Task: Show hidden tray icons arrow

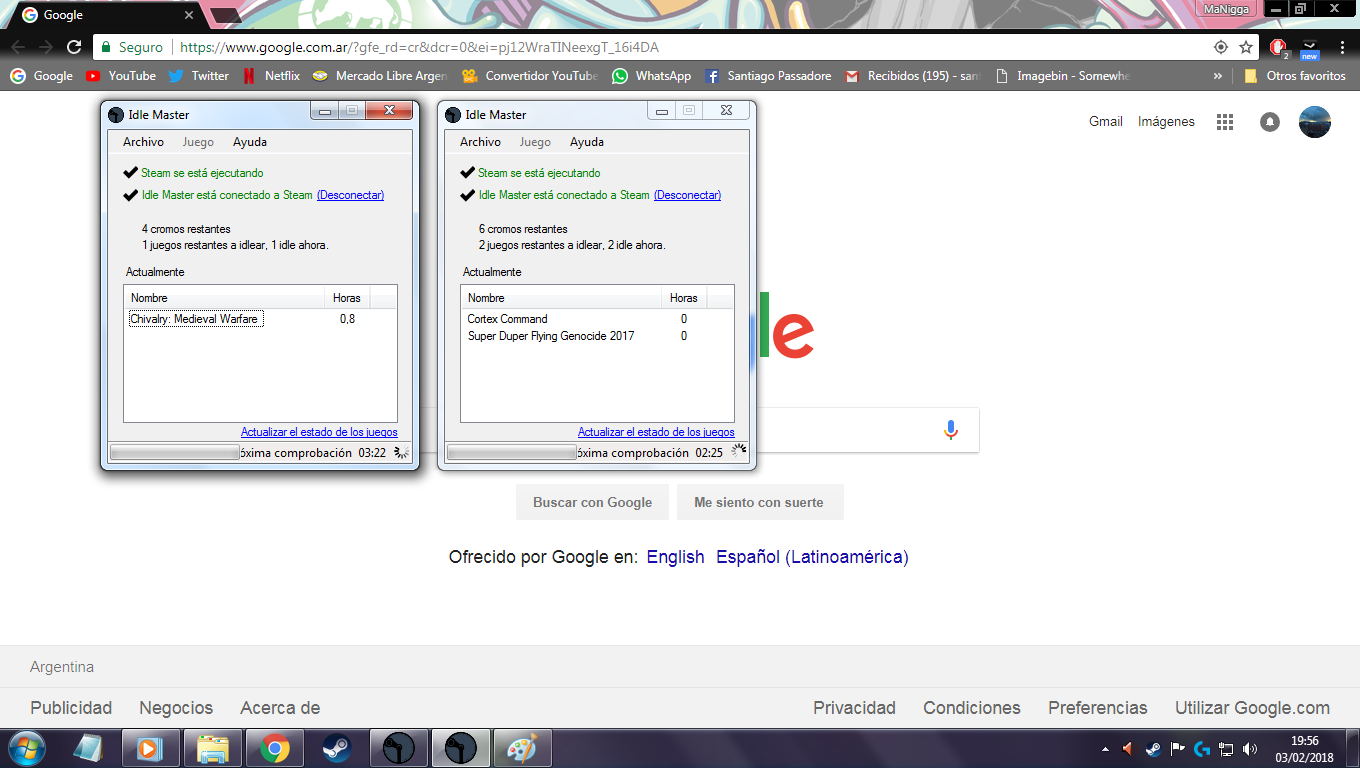Action: click(x=1105, y=748)
